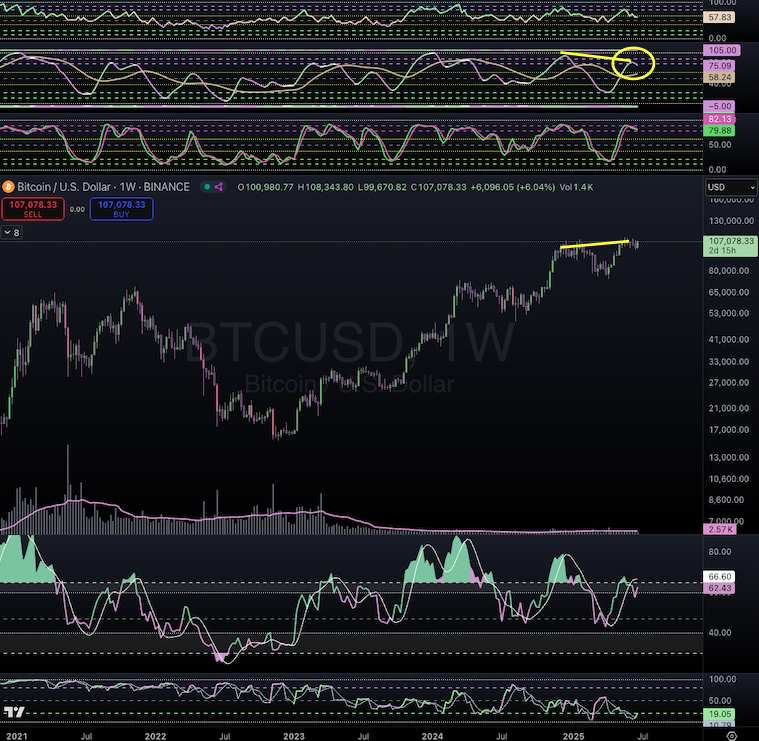Click the 2021 label on time axis

point(16,736)
